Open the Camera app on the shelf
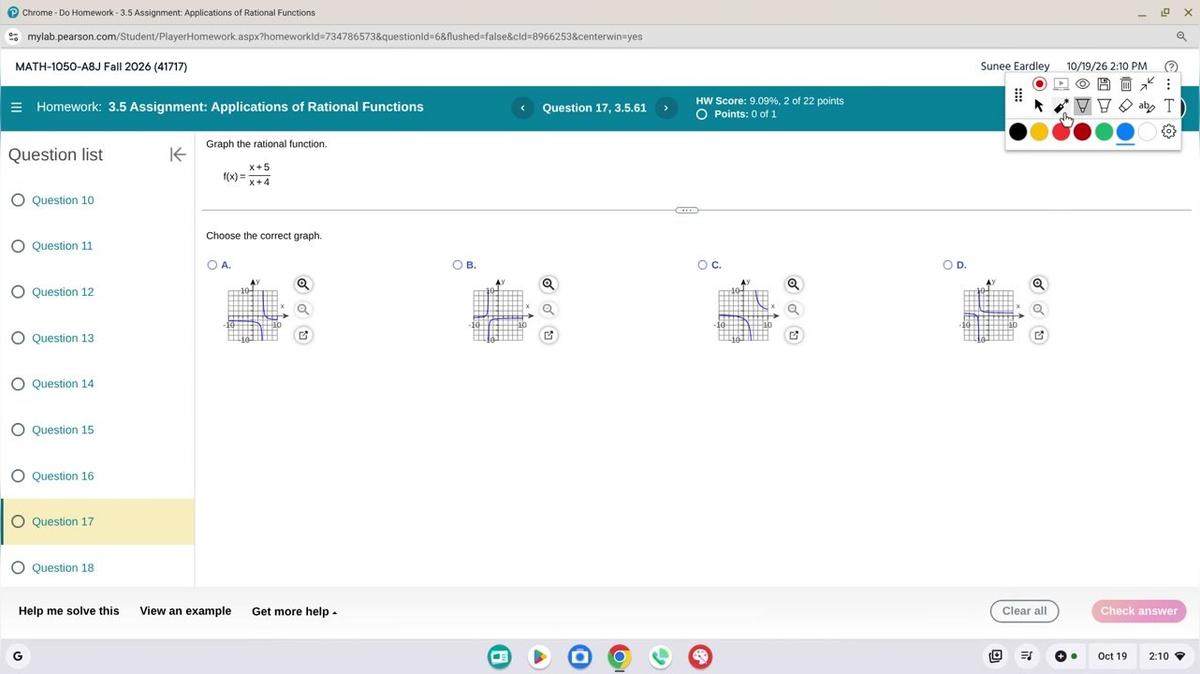 (x=579, y=657)
